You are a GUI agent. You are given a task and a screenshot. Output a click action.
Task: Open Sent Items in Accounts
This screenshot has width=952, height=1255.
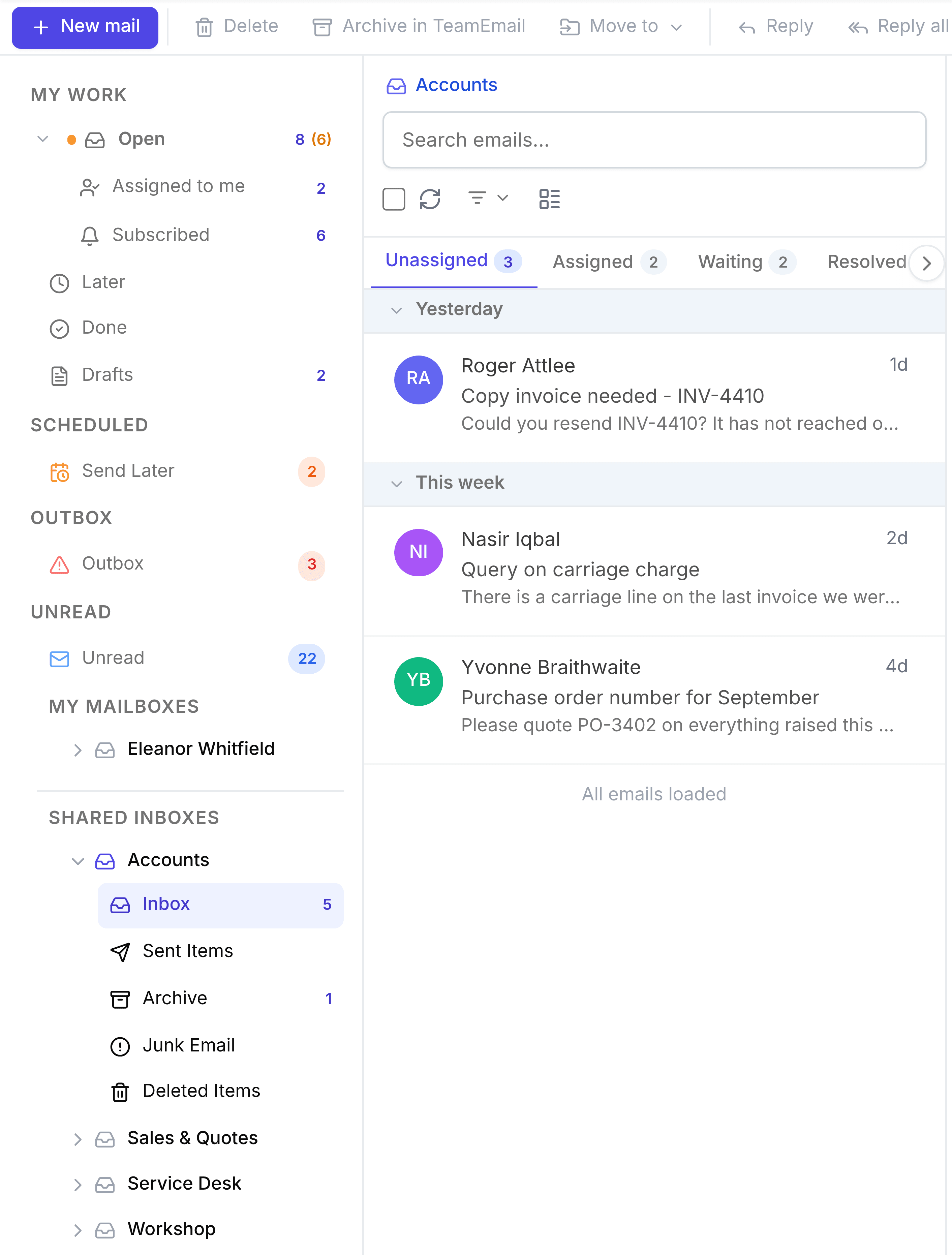(220, 951)
